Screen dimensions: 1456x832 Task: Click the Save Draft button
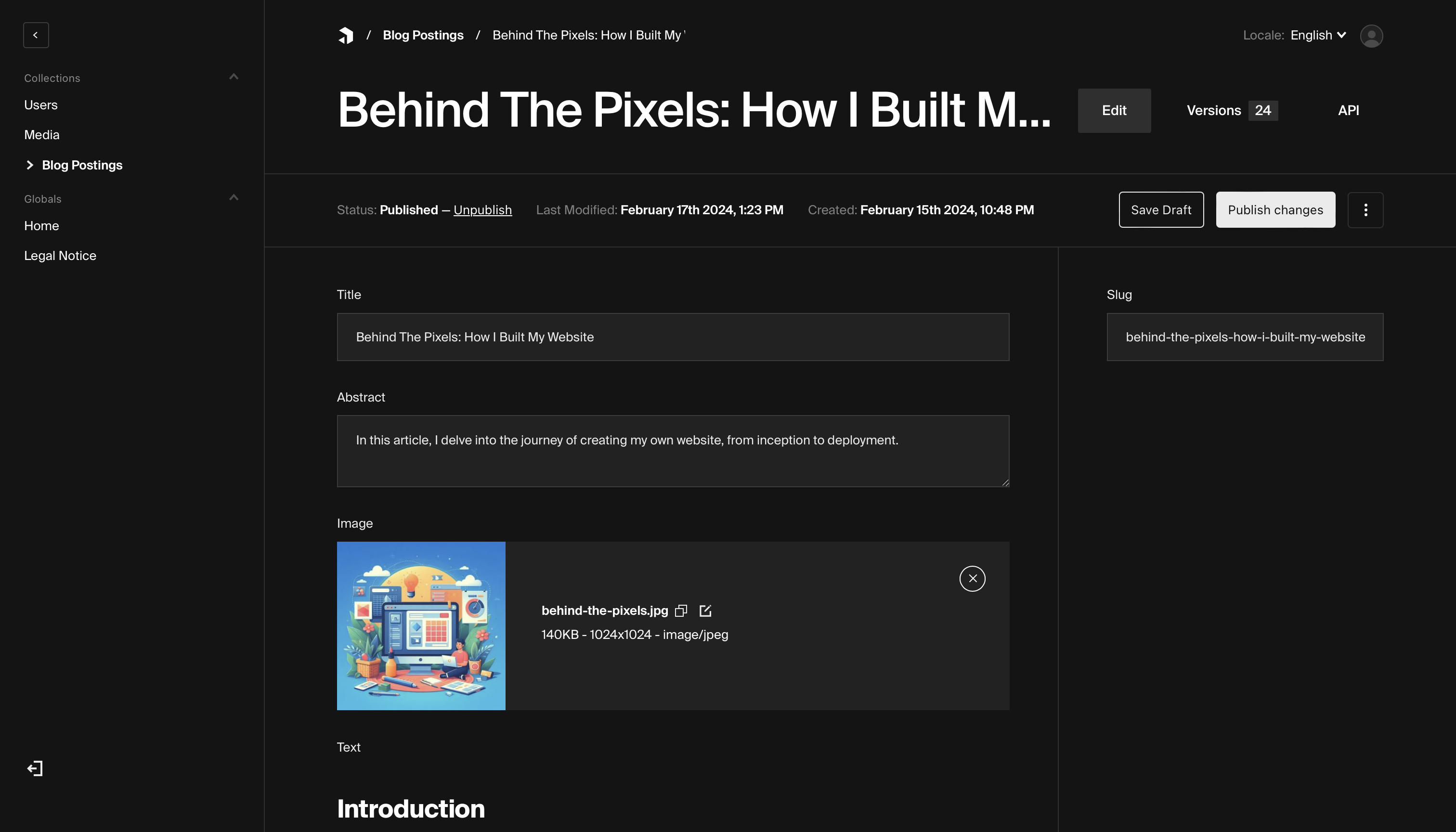pos(1160,210)
